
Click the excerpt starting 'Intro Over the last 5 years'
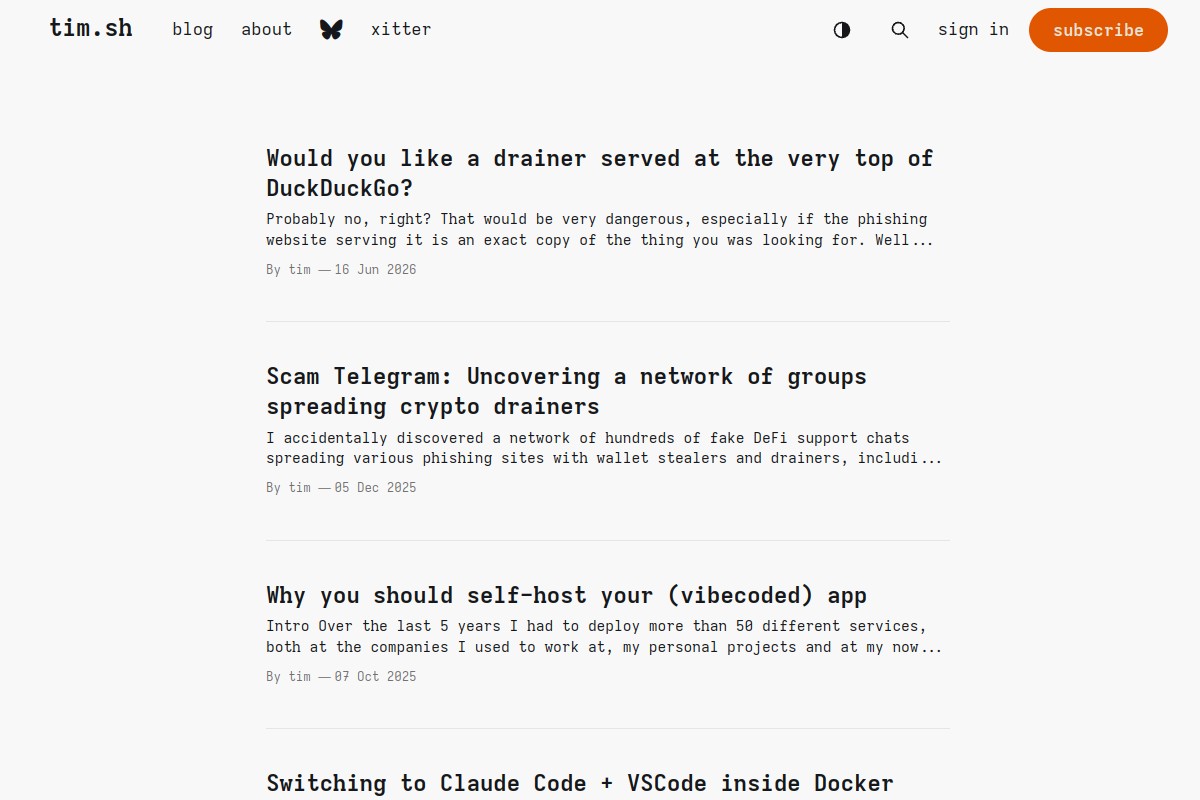pos(604,636)
